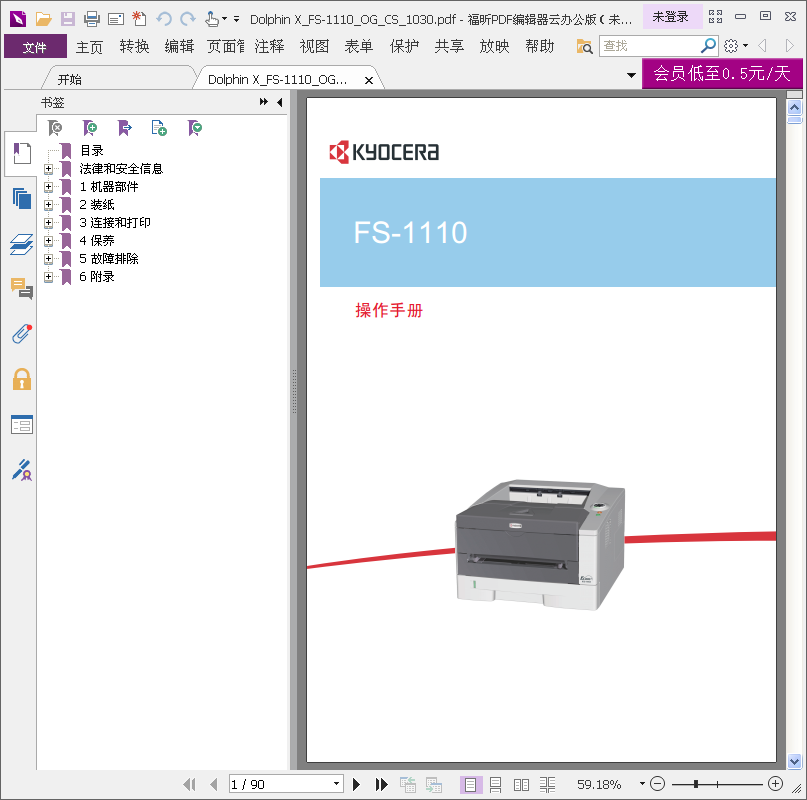Go to previous page arrow
Viewport: 807px width, 800px height.
coord(214,785)
